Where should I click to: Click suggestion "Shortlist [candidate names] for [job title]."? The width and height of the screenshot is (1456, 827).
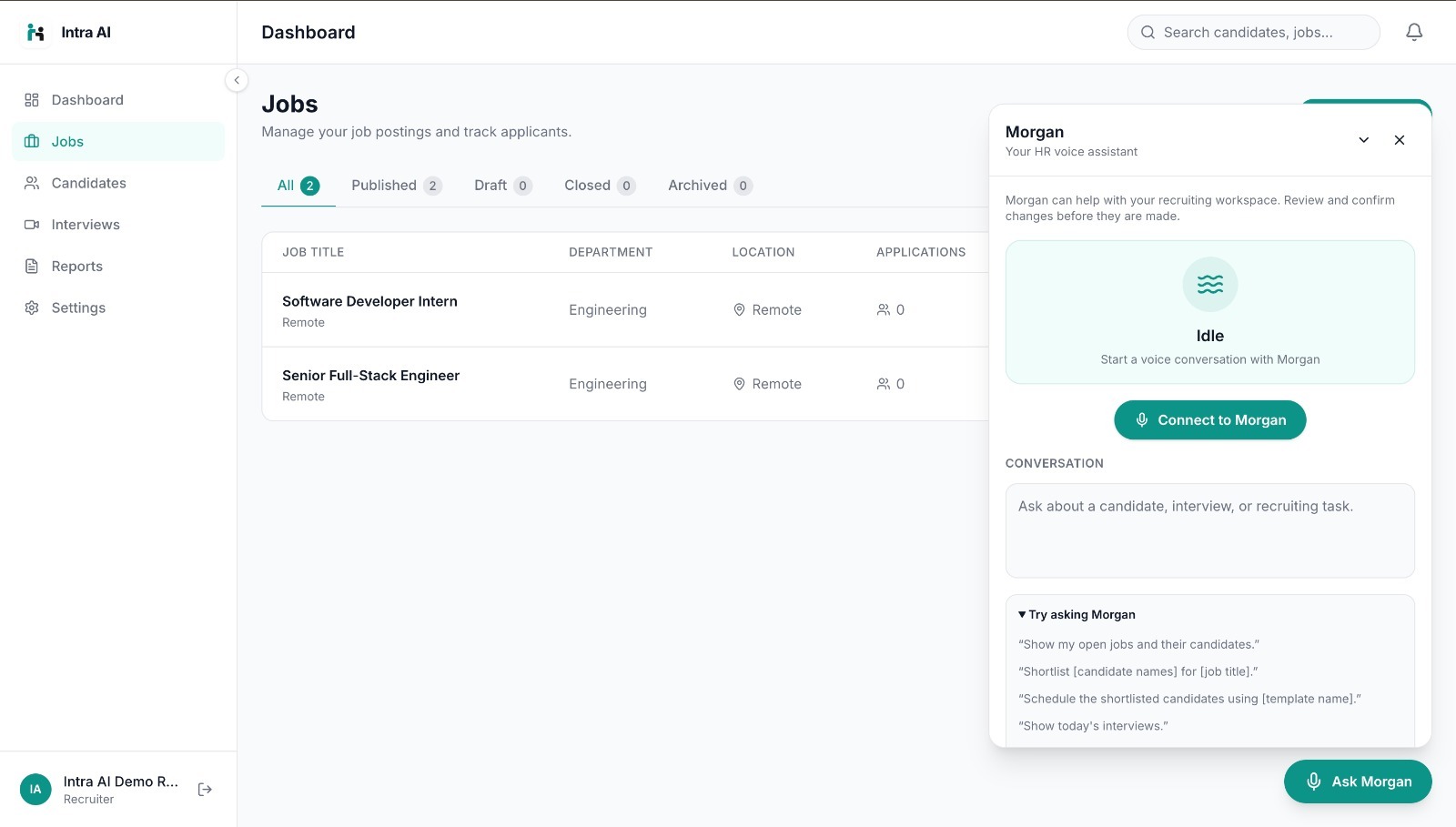1137,672
